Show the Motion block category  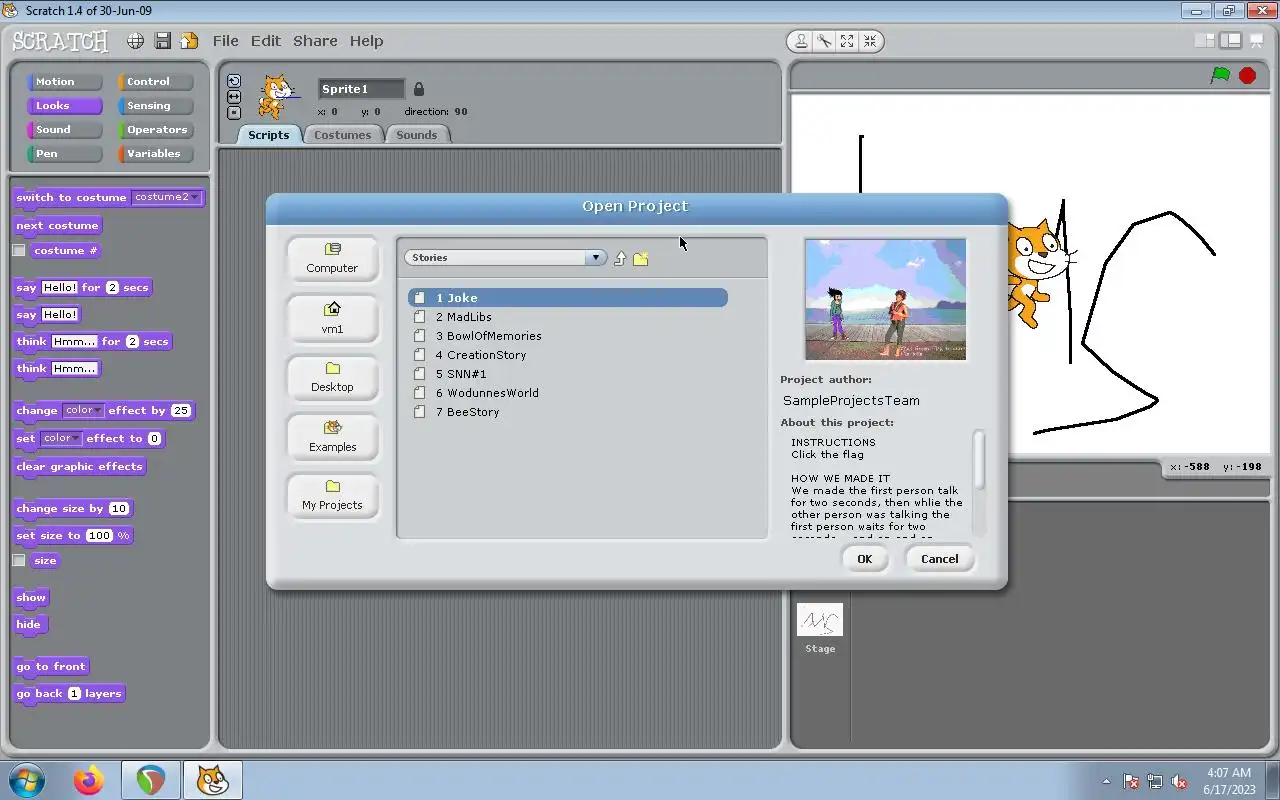(65, 82)
